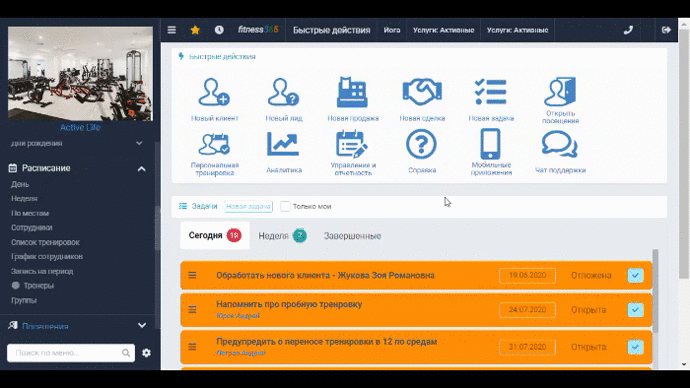The width and height of the screenshot is (690, 388).
Task: Open the Группы link
Action: (24, 300)
